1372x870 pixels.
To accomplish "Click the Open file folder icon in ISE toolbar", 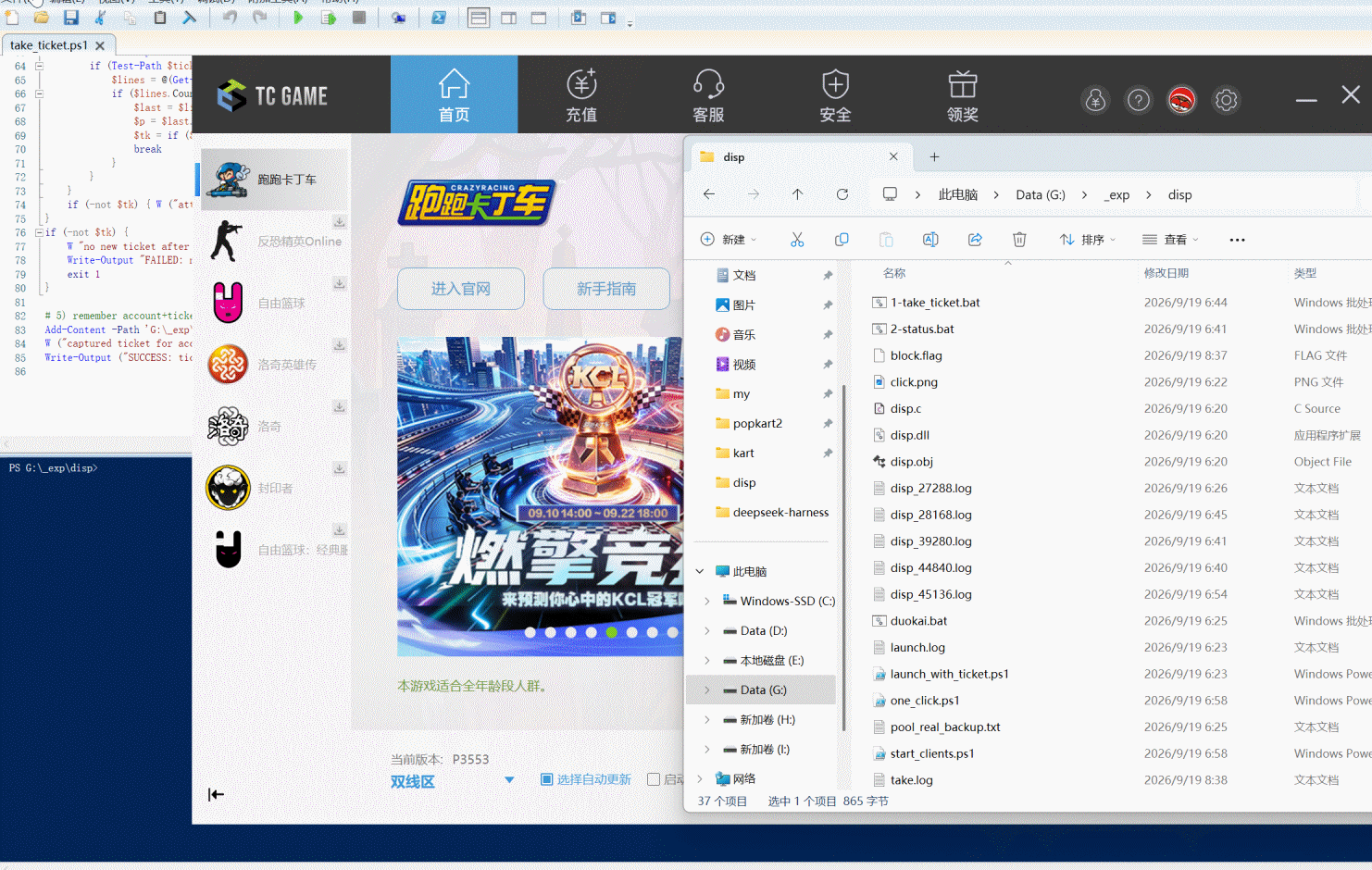I will coord(41,18).
